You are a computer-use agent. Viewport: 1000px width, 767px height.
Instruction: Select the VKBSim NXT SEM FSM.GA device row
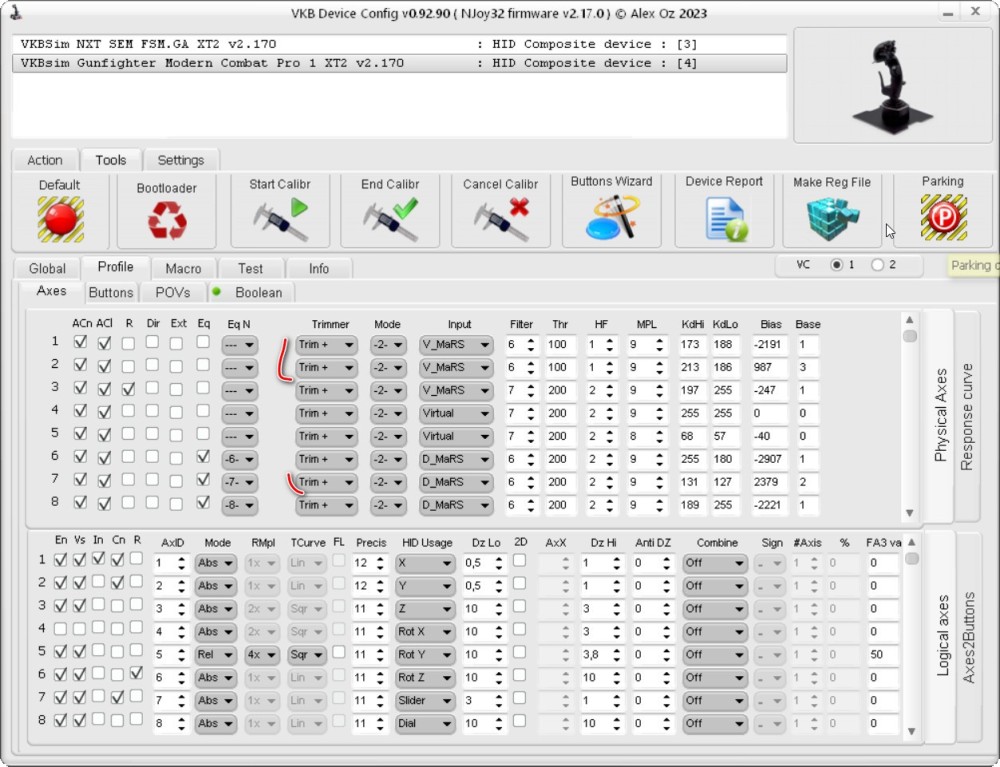pyautogui.click(x=399, y=44)
